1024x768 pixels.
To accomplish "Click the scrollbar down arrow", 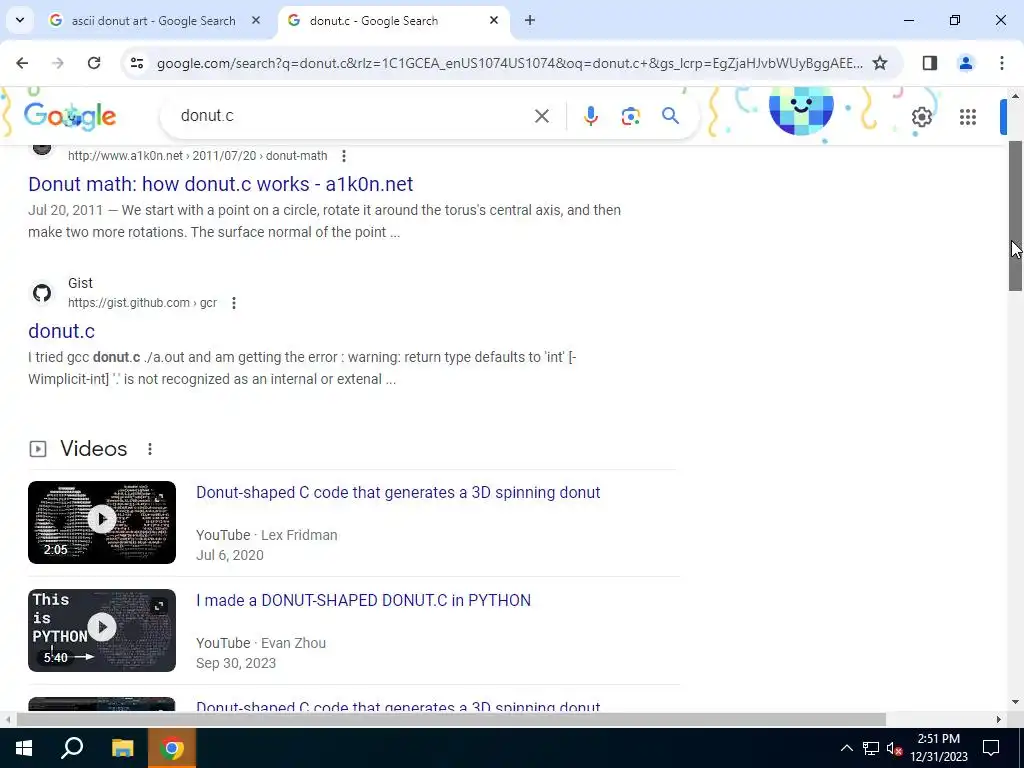I will click(x=1015, y=702).
